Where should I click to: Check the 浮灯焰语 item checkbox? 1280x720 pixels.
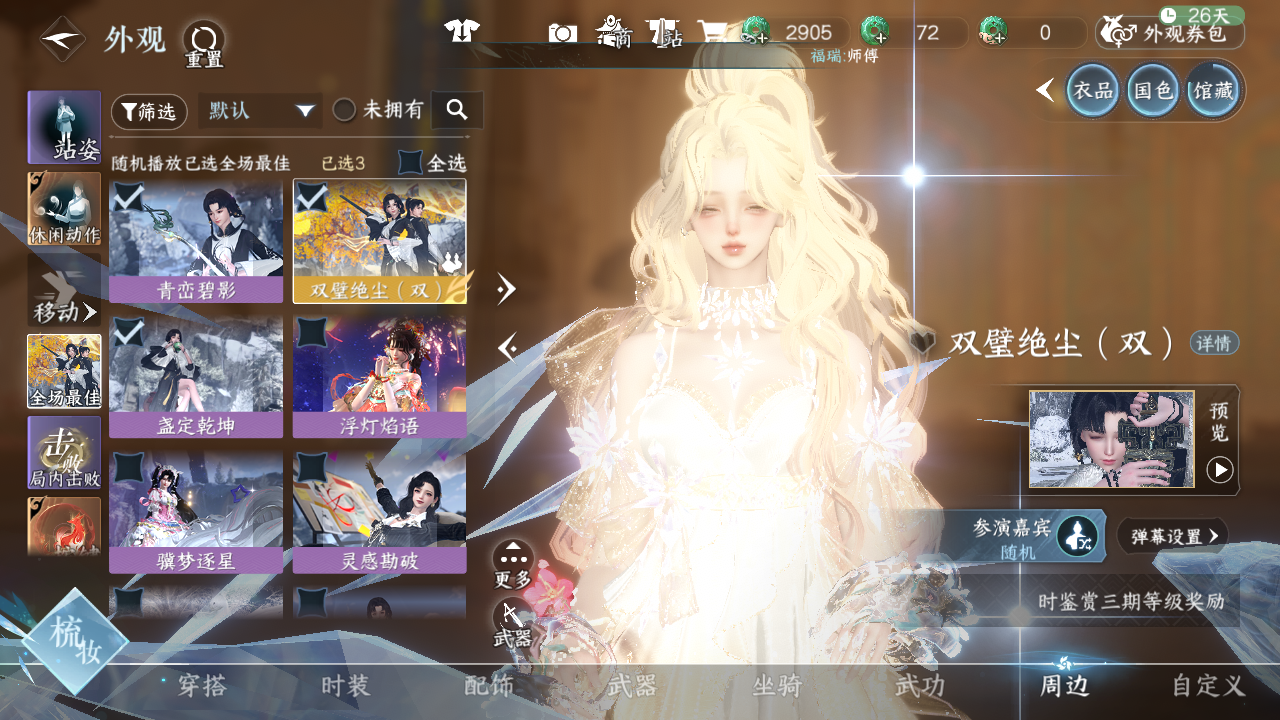311,332
